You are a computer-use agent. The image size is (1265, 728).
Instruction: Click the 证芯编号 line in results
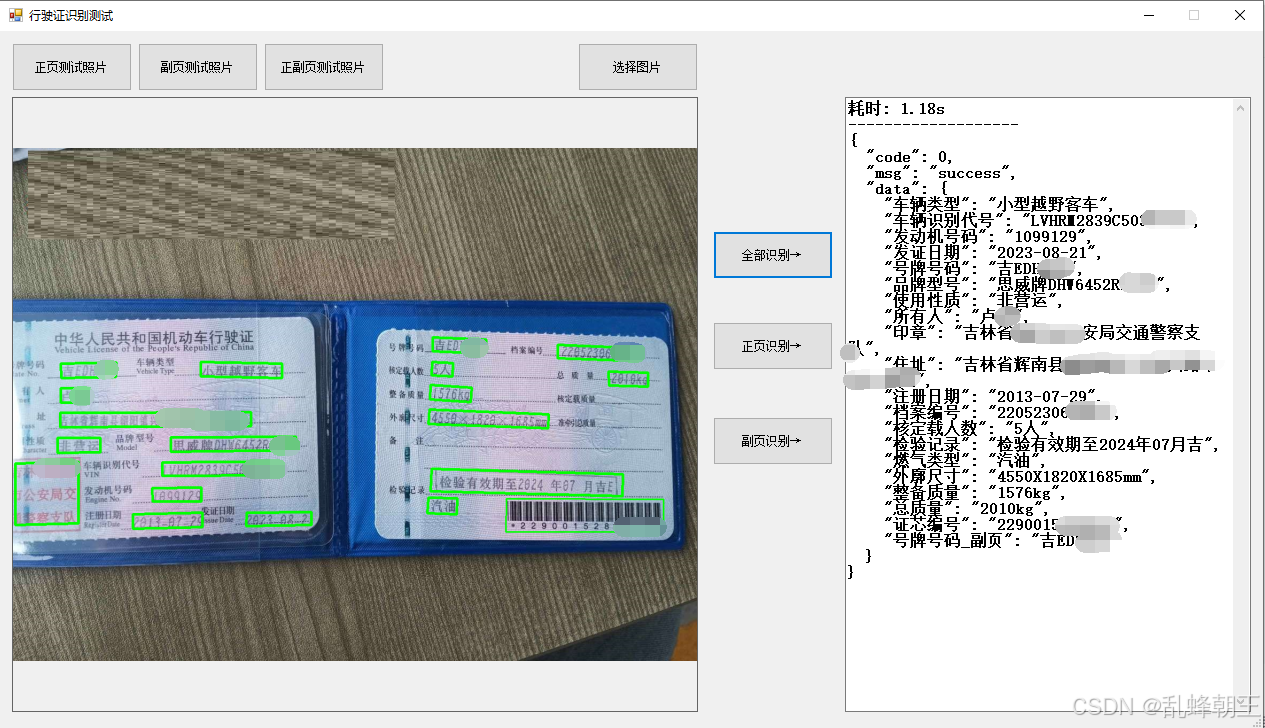click(x=1007, y=524)
